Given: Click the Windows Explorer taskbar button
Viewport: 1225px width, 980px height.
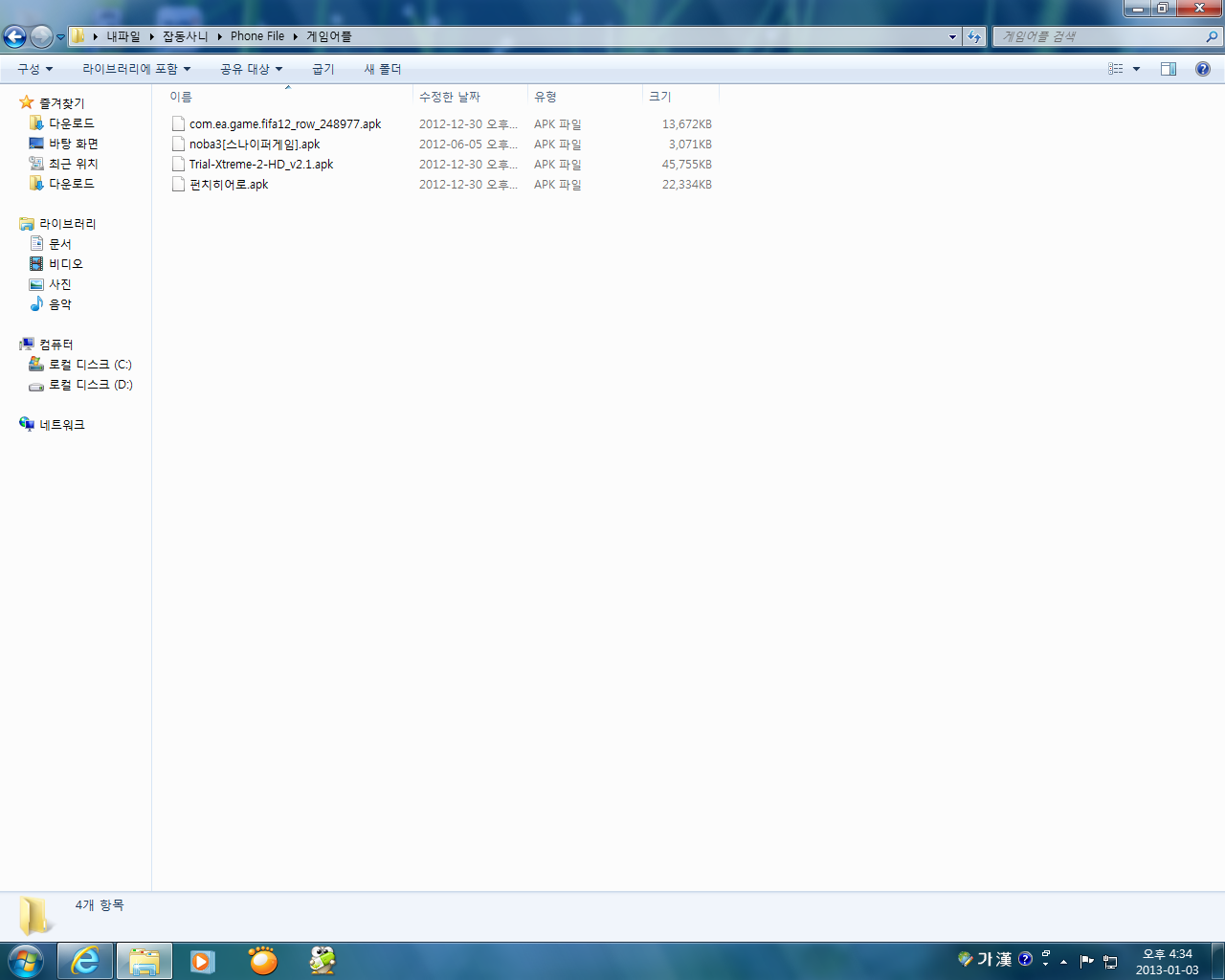Looking at the screenshot, I should click(x=145, y=960).
